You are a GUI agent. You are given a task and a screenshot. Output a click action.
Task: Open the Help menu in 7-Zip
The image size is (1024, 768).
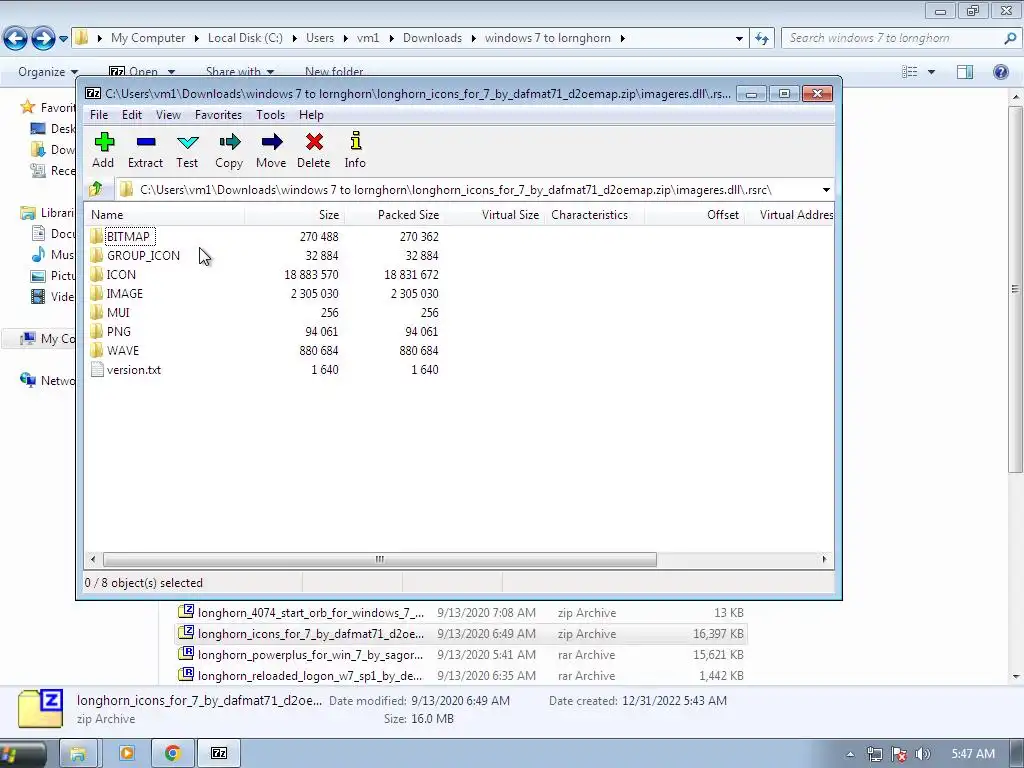[x=311, y=115]
